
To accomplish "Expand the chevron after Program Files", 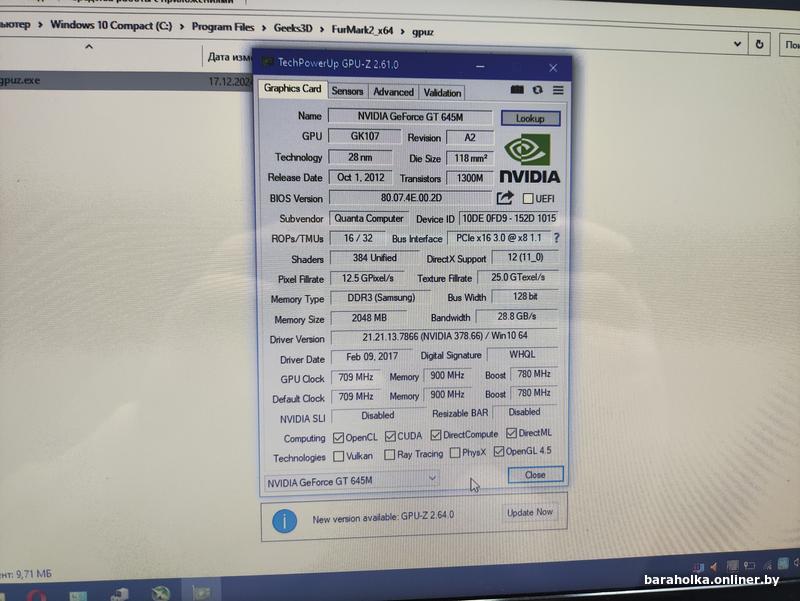I will pos(264,28).
